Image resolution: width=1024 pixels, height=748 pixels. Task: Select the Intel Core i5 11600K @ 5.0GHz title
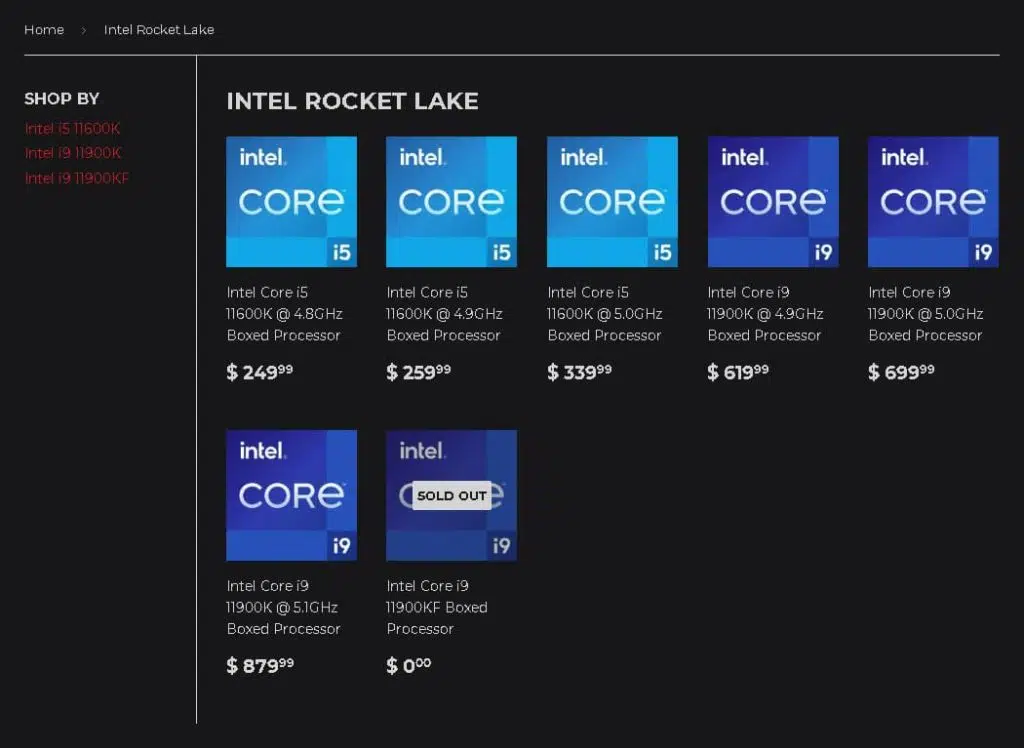(x=605, y=314)
